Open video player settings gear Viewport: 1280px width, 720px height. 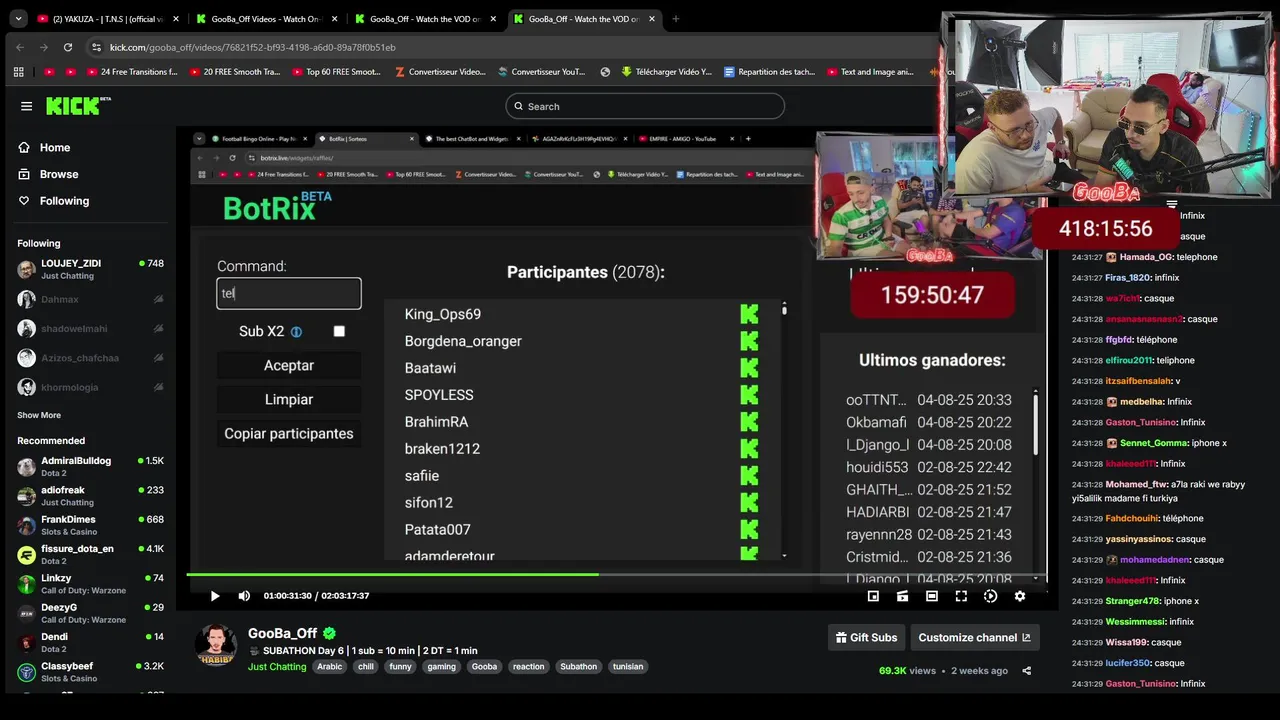[x=1019, y=596]
